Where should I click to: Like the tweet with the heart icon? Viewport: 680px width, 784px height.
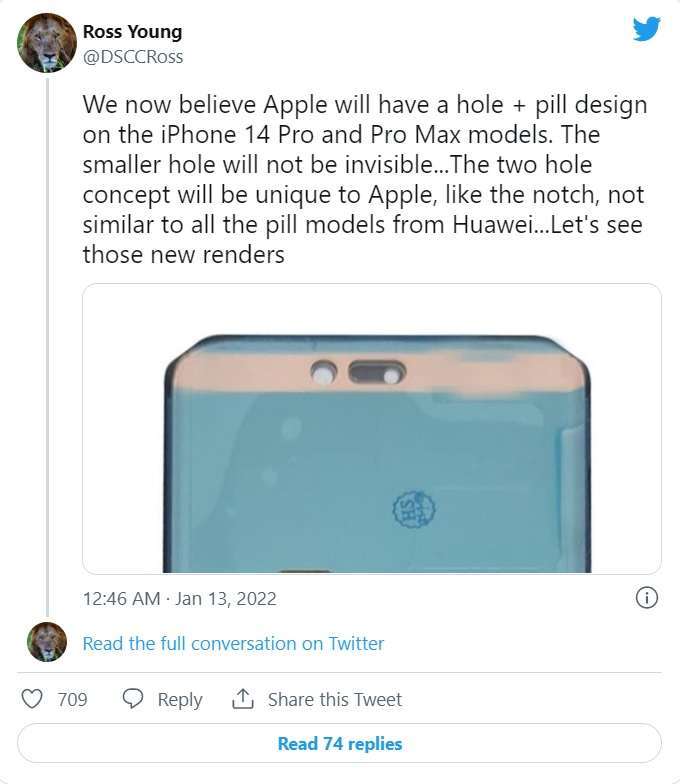(32, 699)
